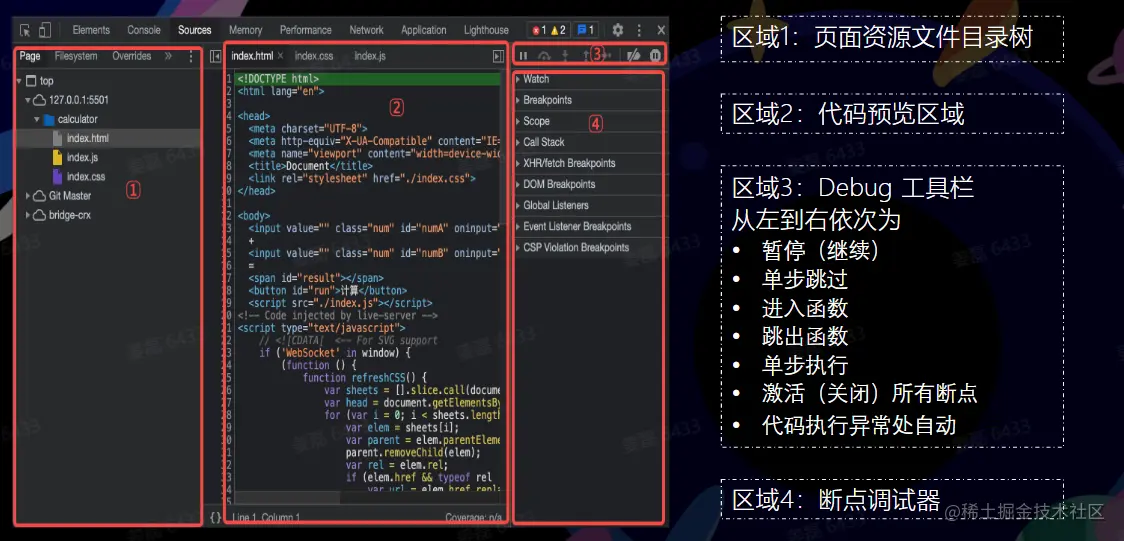
Task: Open DevTools settings gear
Action: tap(617, 30)
